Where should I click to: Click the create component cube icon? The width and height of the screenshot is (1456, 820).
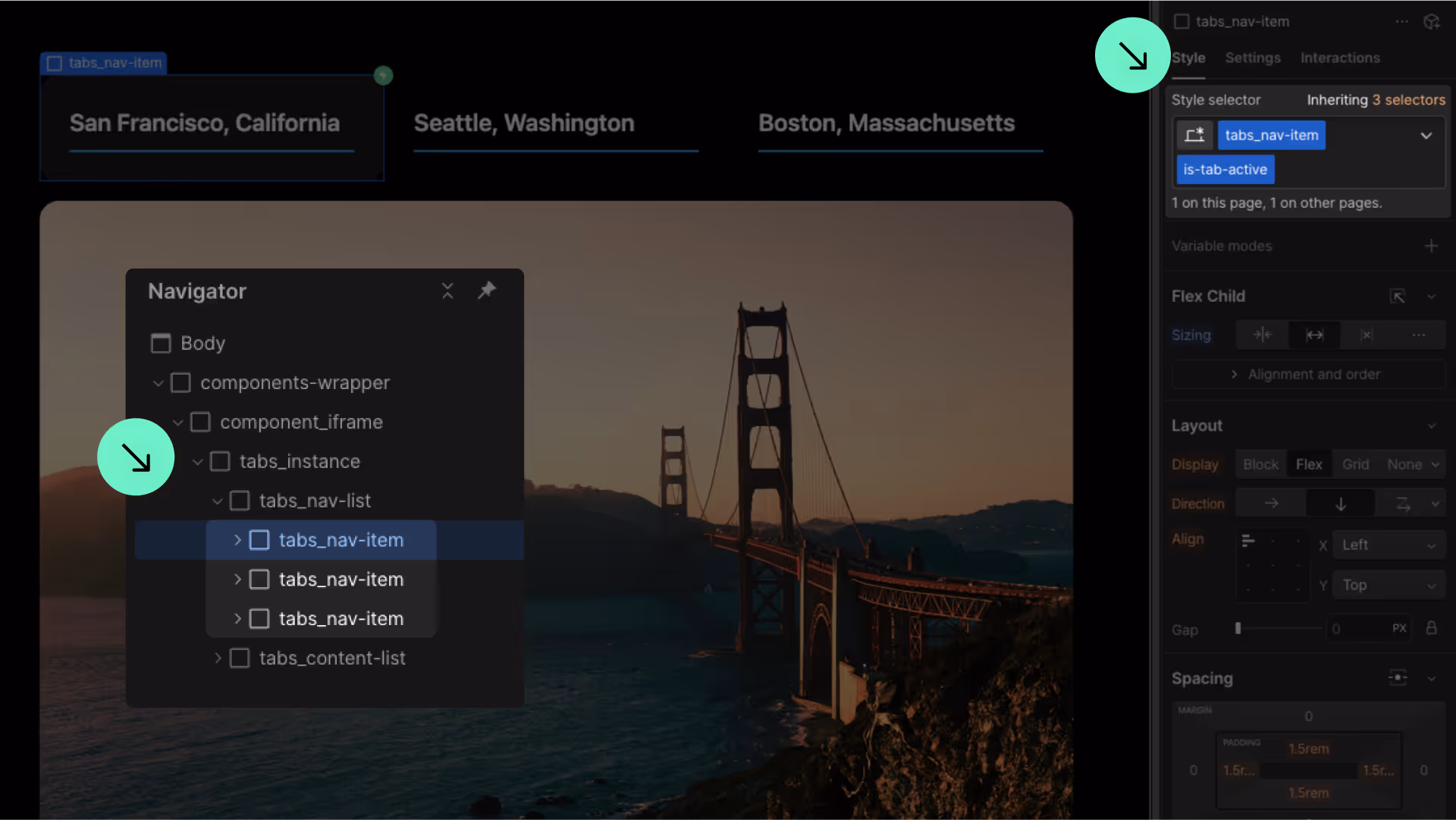tap(1431, 22)
